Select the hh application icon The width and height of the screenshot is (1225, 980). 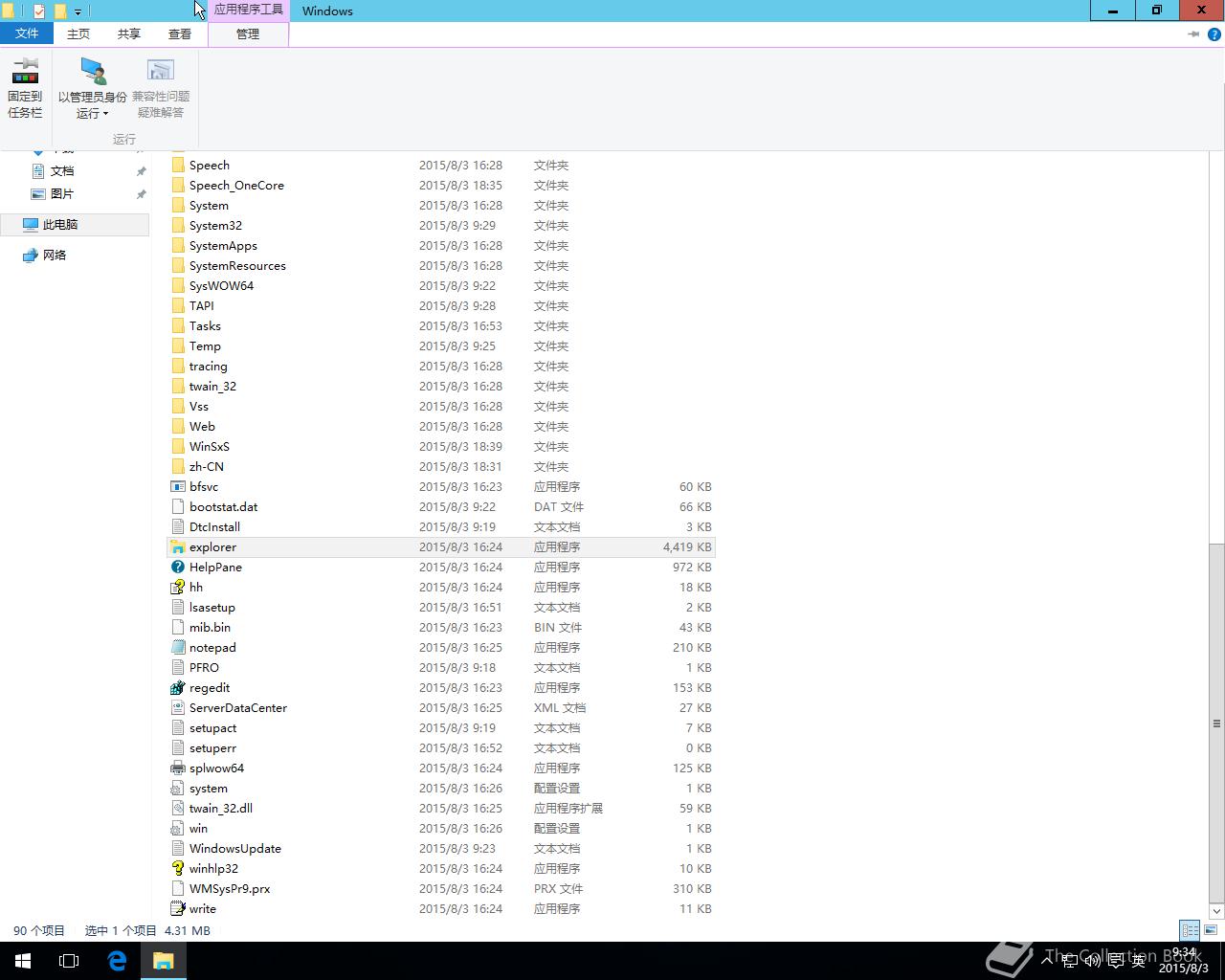[177, 587]
